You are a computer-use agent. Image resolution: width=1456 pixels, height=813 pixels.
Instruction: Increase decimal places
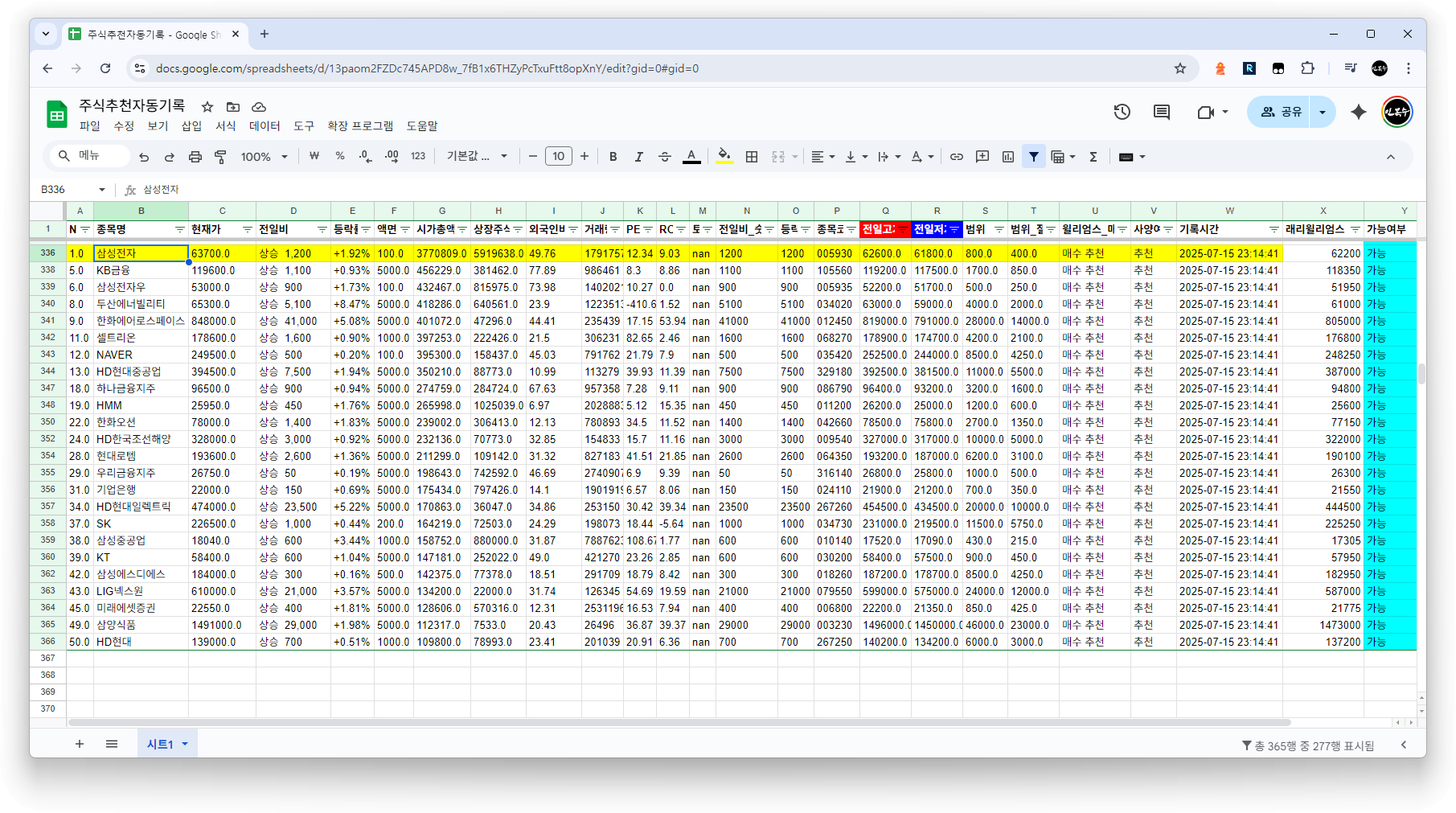click(392, 157)
